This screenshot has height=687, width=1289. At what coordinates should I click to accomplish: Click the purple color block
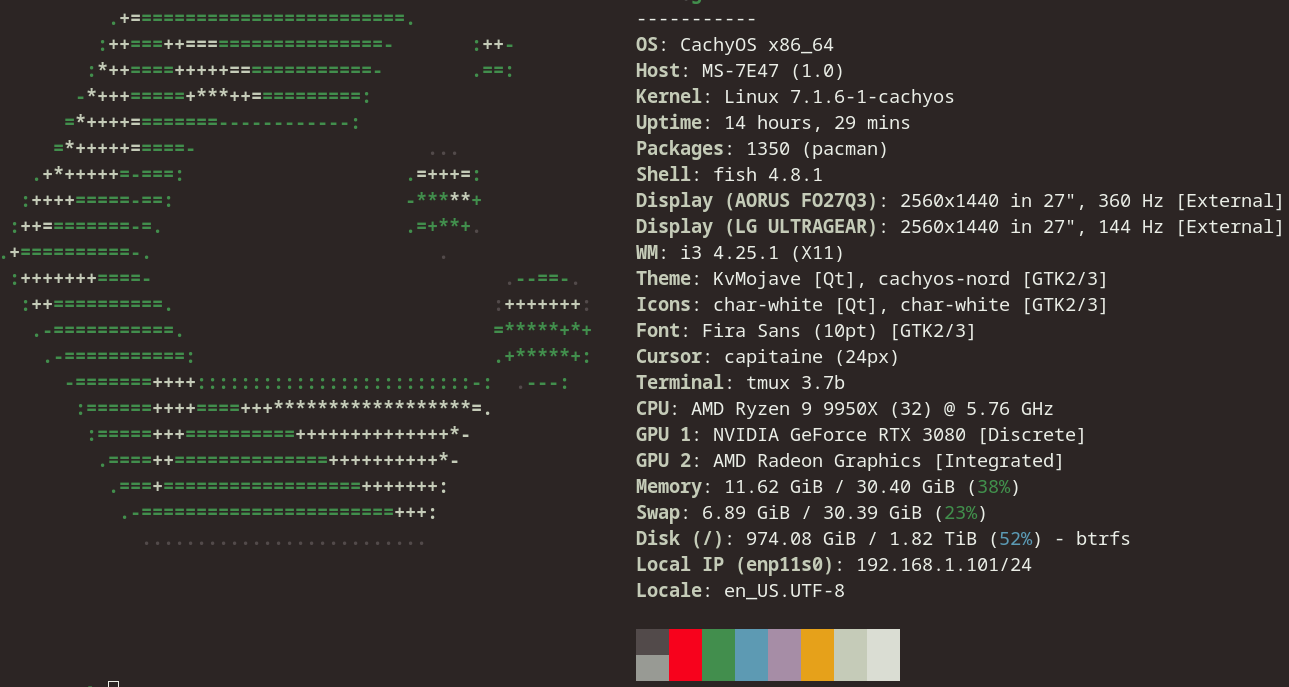tap(784, 655)
